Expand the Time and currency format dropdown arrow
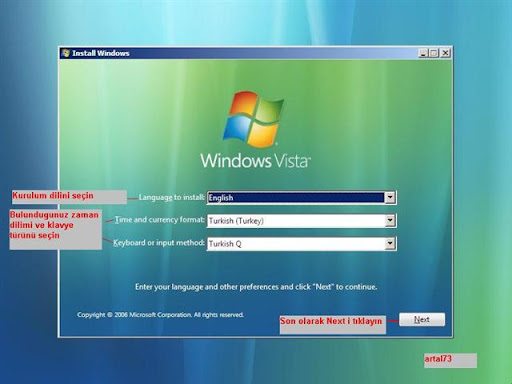The image size is (512, 384). [x=390, y=220]
